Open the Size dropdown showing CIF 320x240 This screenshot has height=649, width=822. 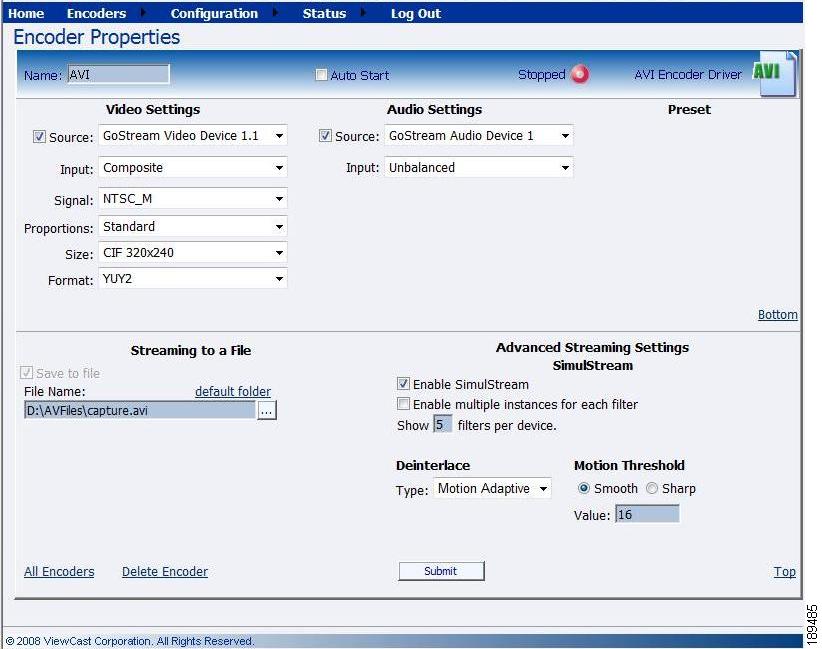point(193,253)
